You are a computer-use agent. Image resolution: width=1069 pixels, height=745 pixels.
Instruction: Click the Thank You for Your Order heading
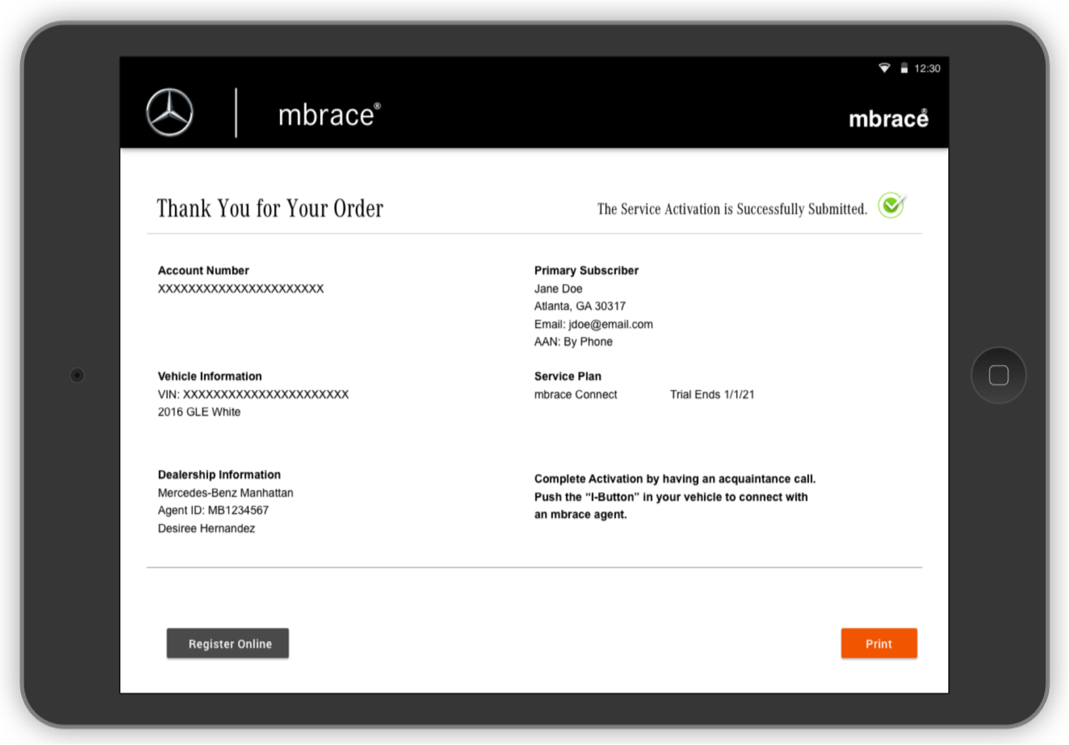(x=270, y=209)
